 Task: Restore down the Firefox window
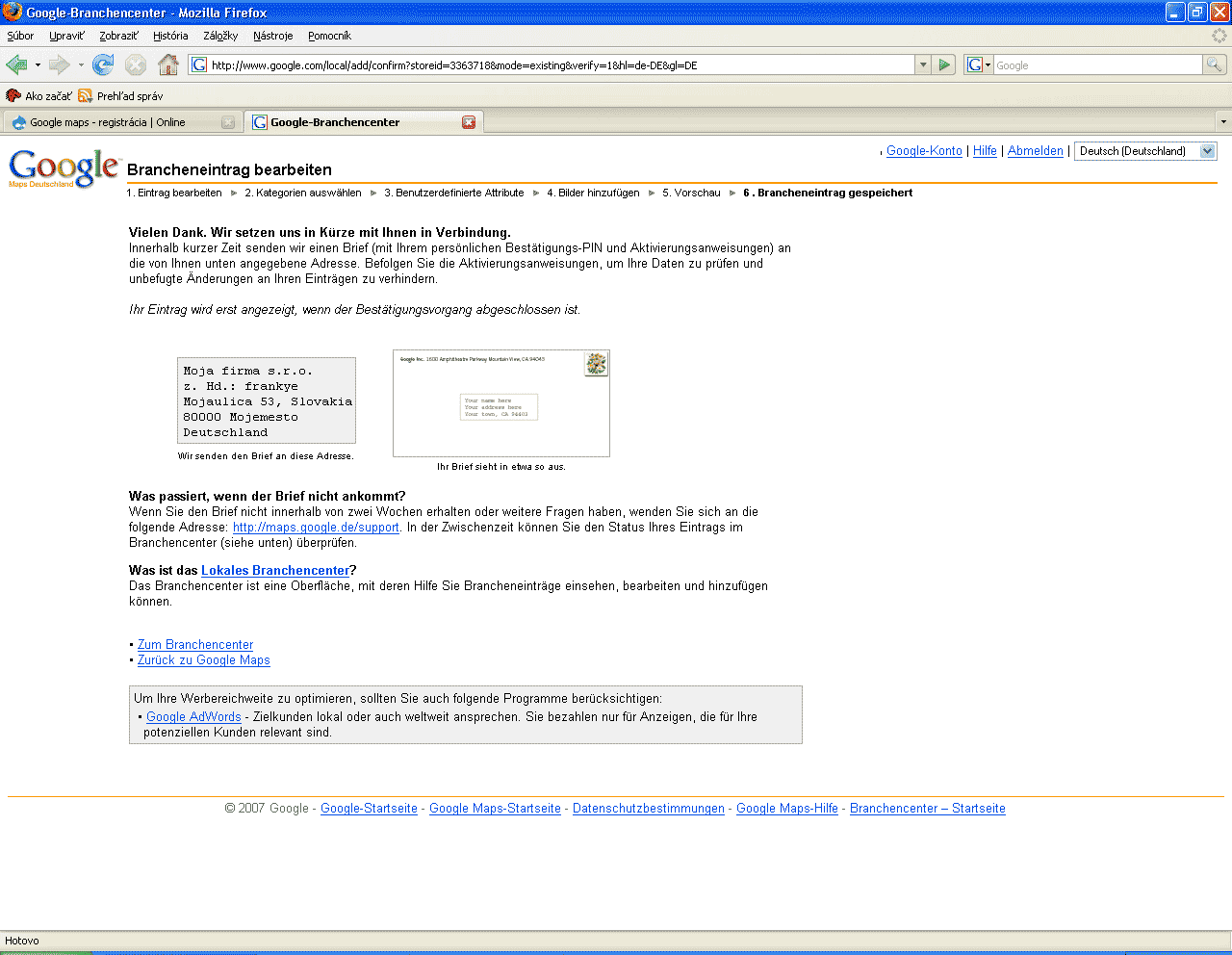(x=1197, y=12)
